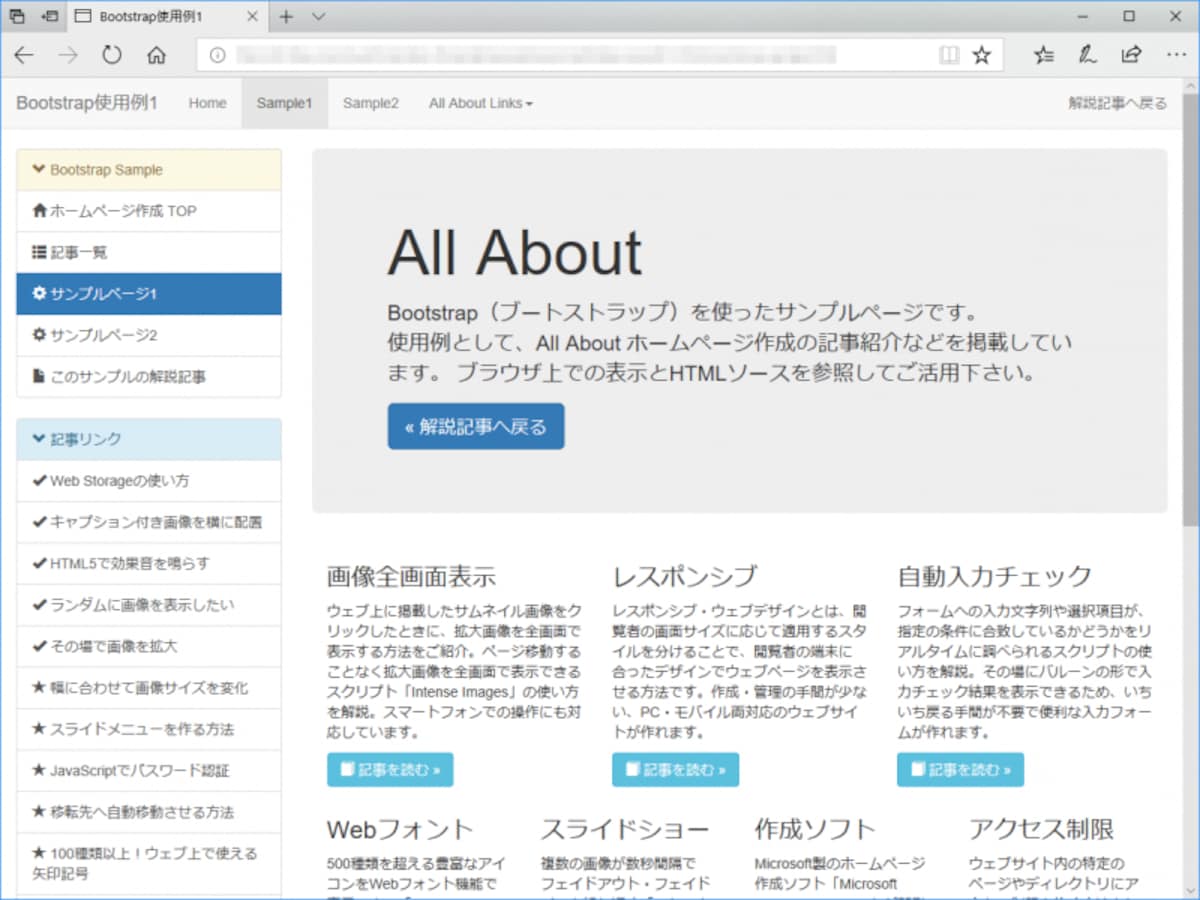Select サンプルページ2 sidebar item
1200x900 pixels.
(149, 335)
